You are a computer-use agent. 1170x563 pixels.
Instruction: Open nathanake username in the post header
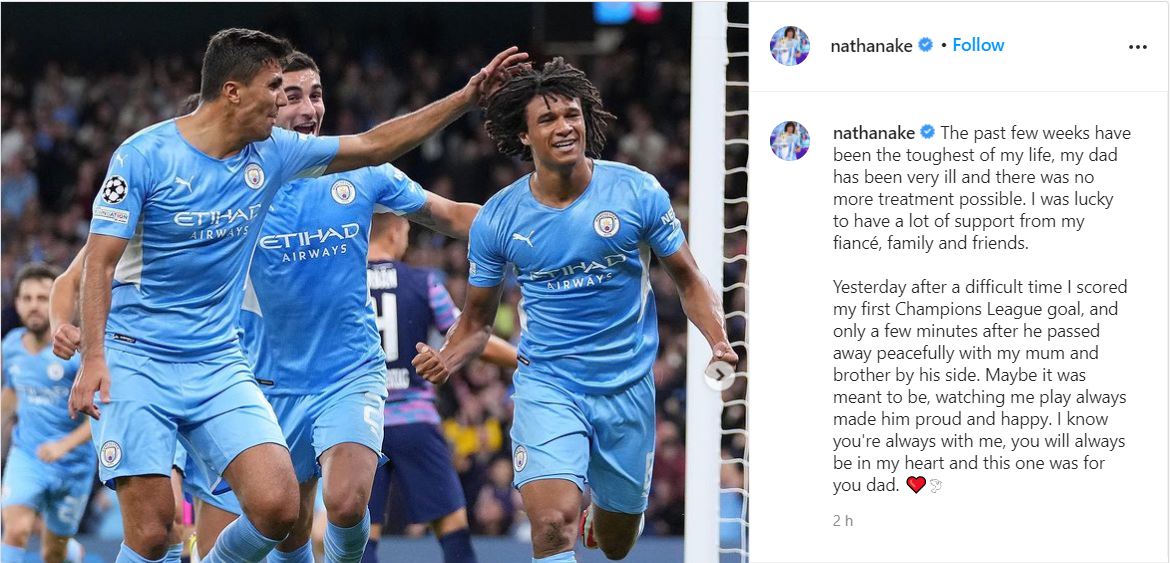[871, 46]
